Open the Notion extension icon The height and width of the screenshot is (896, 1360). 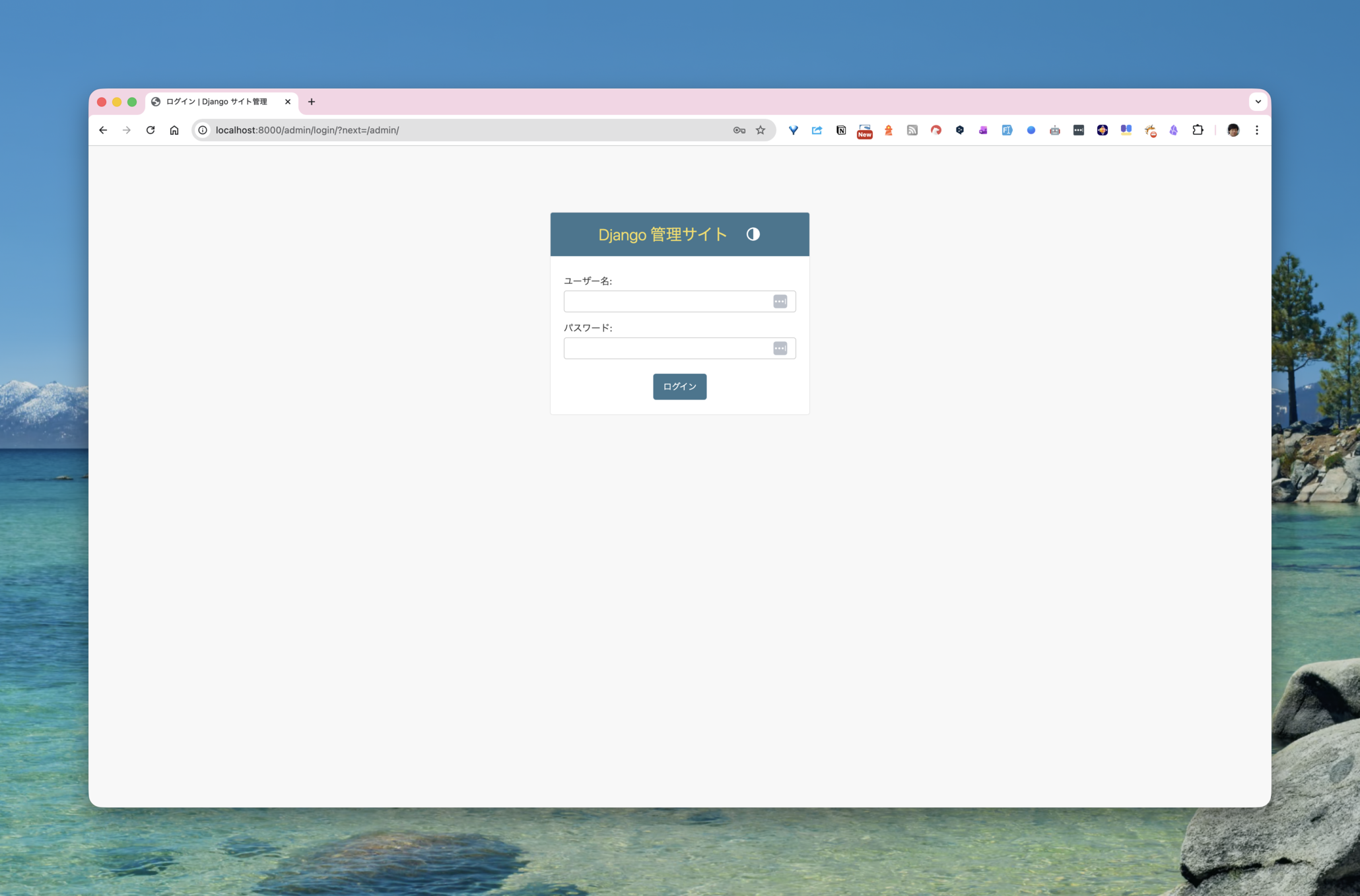click(841, 130)
